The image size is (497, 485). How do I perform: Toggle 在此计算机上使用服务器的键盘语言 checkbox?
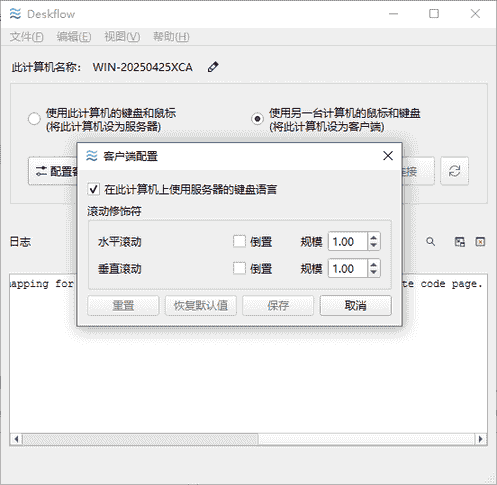tap(93, 189)
